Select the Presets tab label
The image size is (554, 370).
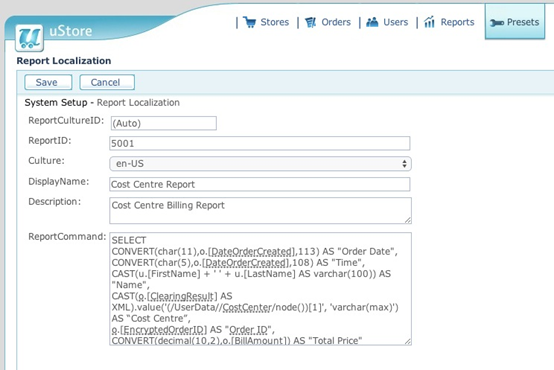tap(523, 22)
